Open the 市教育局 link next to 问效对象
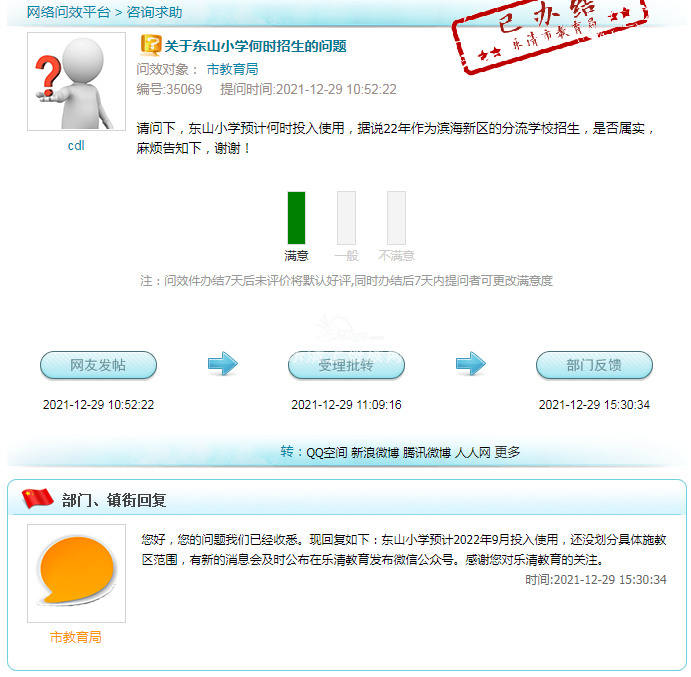 (x=232, y=69)
